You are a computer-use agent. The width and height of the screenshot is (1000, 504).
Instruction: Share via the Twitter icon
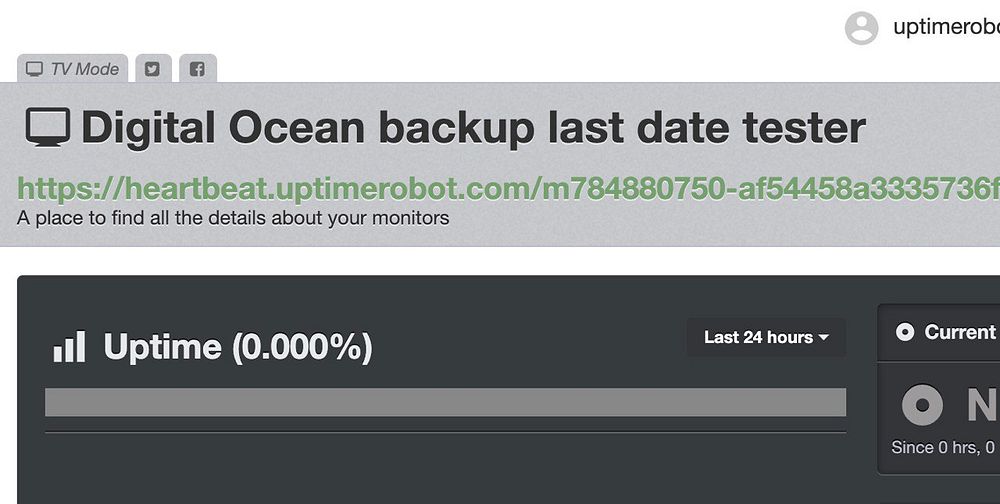coord(152,69)
